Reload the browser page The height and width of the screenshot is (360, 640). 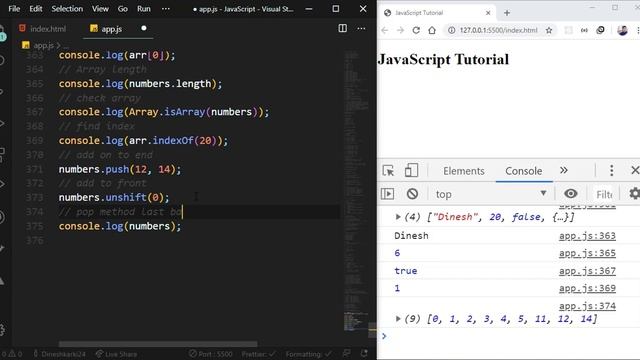[416, 30]
